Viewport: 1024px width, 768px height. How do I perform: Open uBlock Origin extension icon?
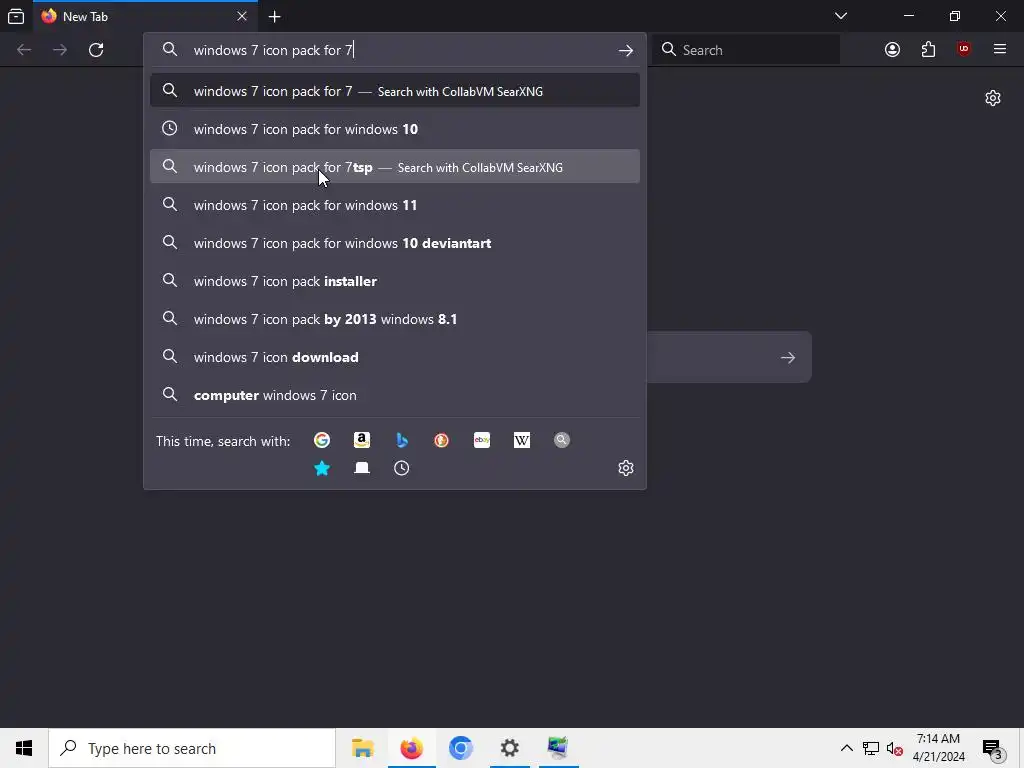964,50
